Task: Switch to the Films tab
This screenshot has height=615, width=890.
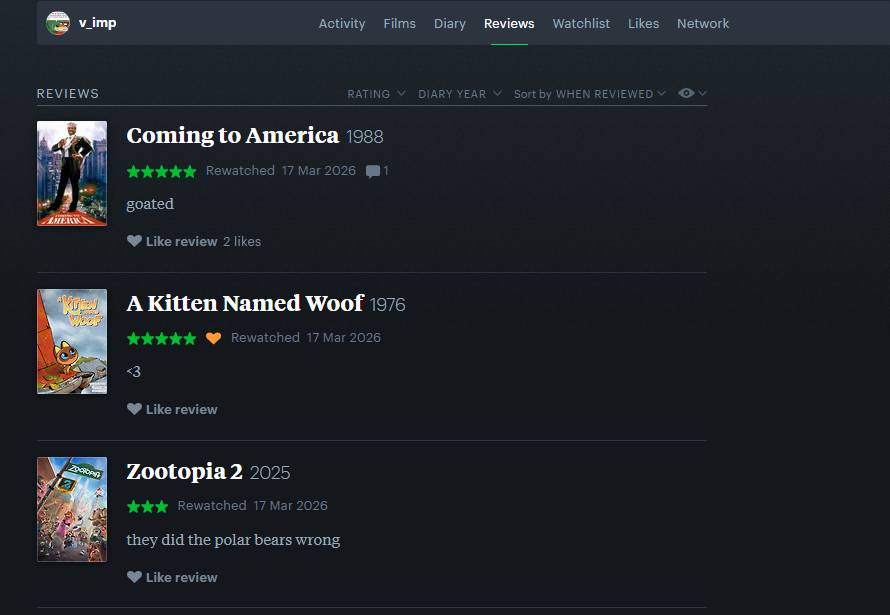Action: point(400,24)
